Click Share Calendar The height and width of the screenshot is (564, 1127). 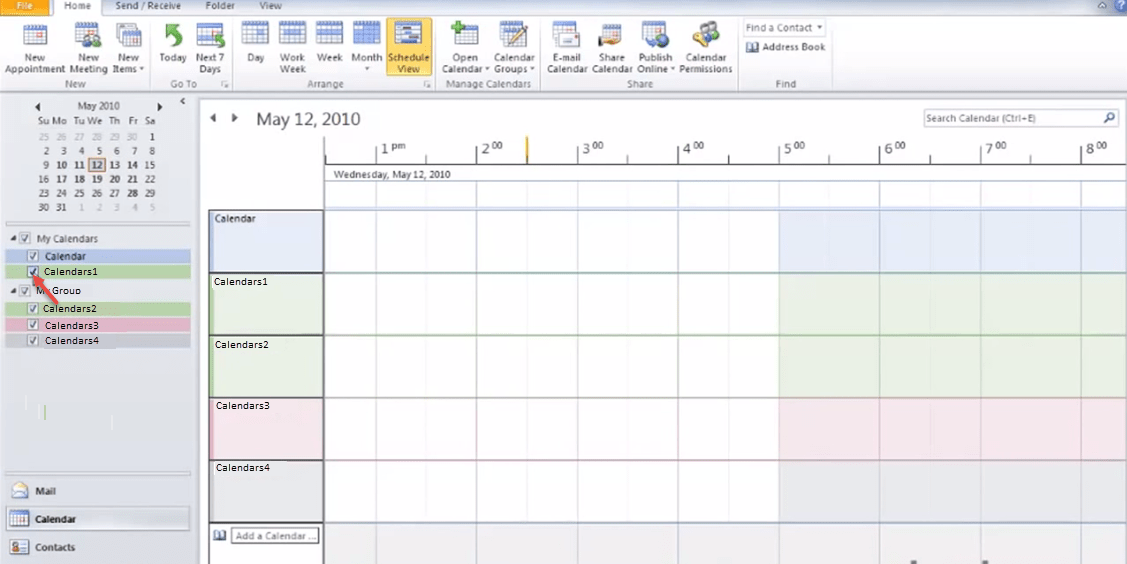click(612, 47)
